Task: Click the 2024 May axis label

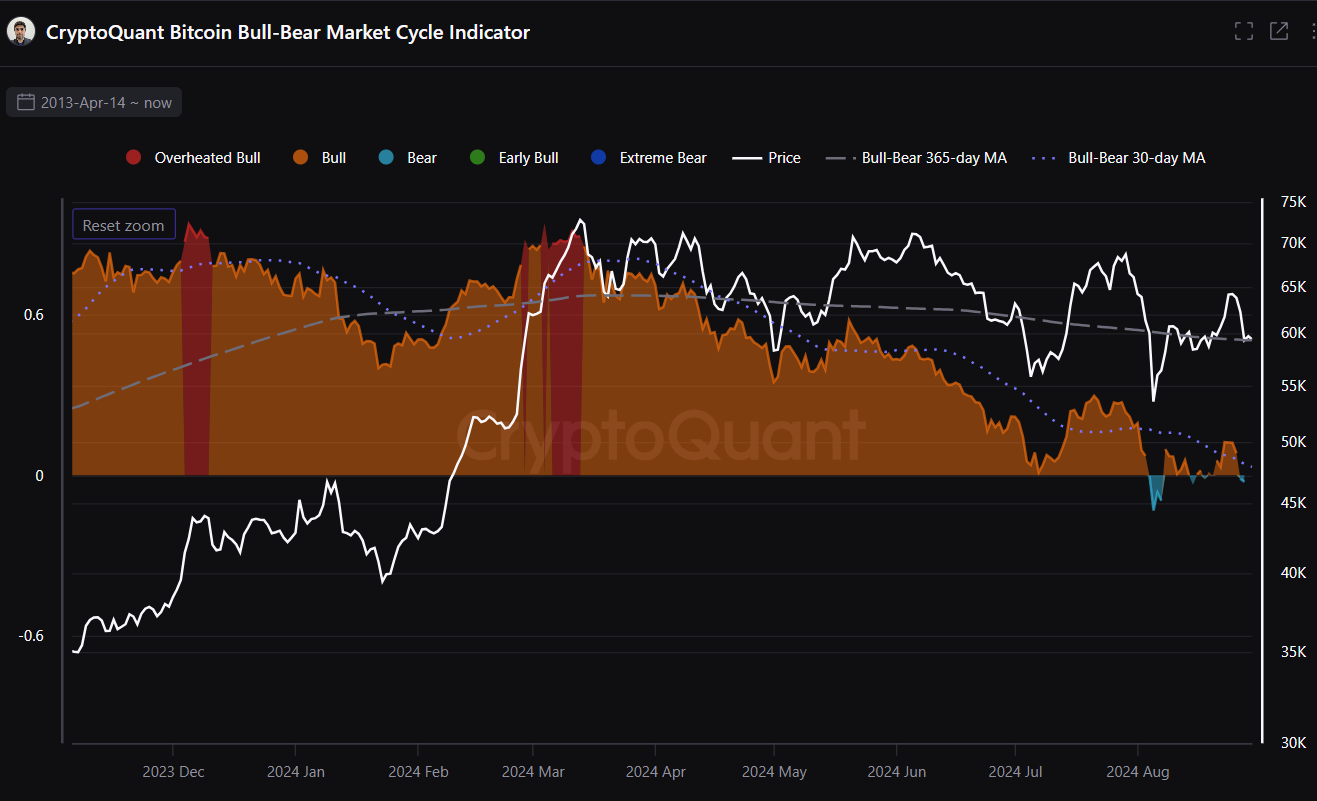Action: 774,772
